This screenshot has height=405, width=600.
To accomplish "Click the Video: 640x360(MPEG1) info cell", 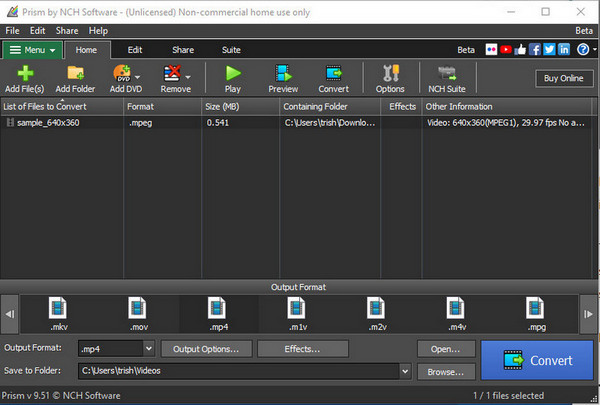I will coord(506,123).
